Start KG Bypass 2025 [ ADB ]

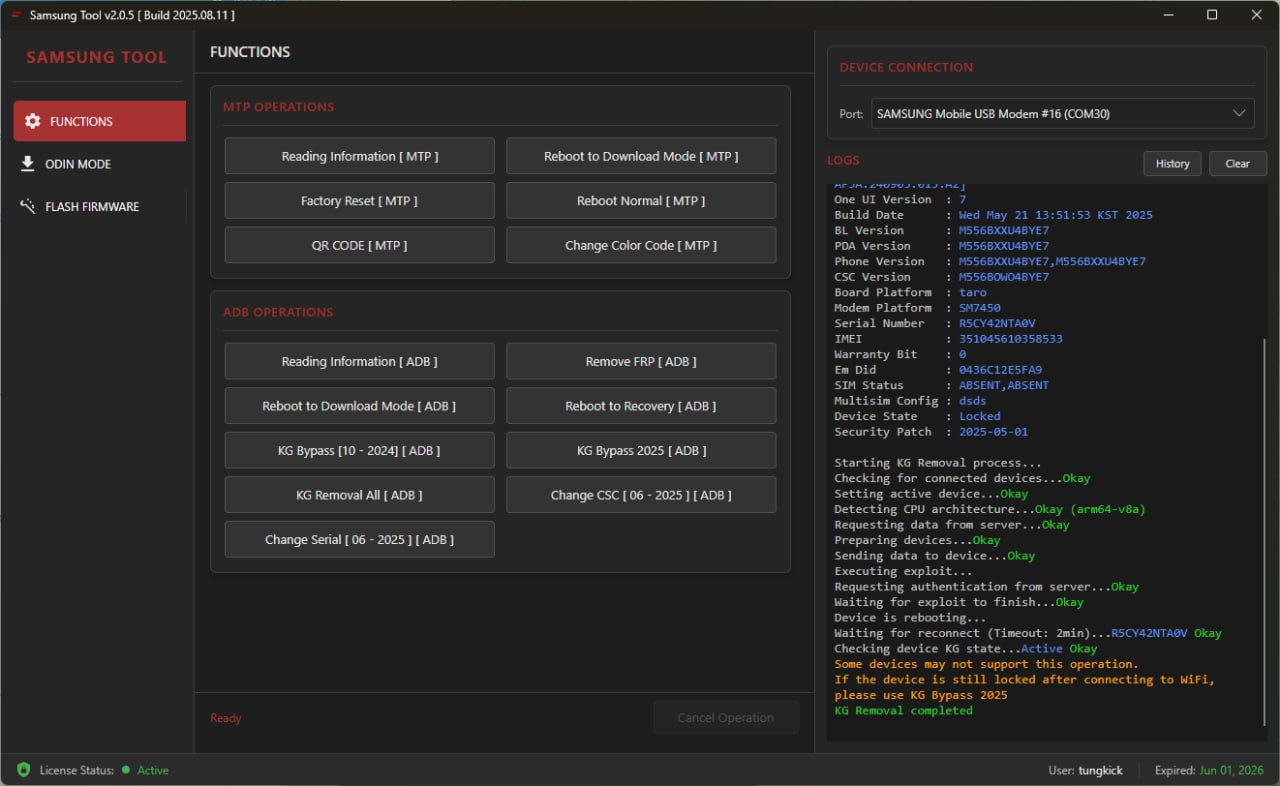coord(640,450)
